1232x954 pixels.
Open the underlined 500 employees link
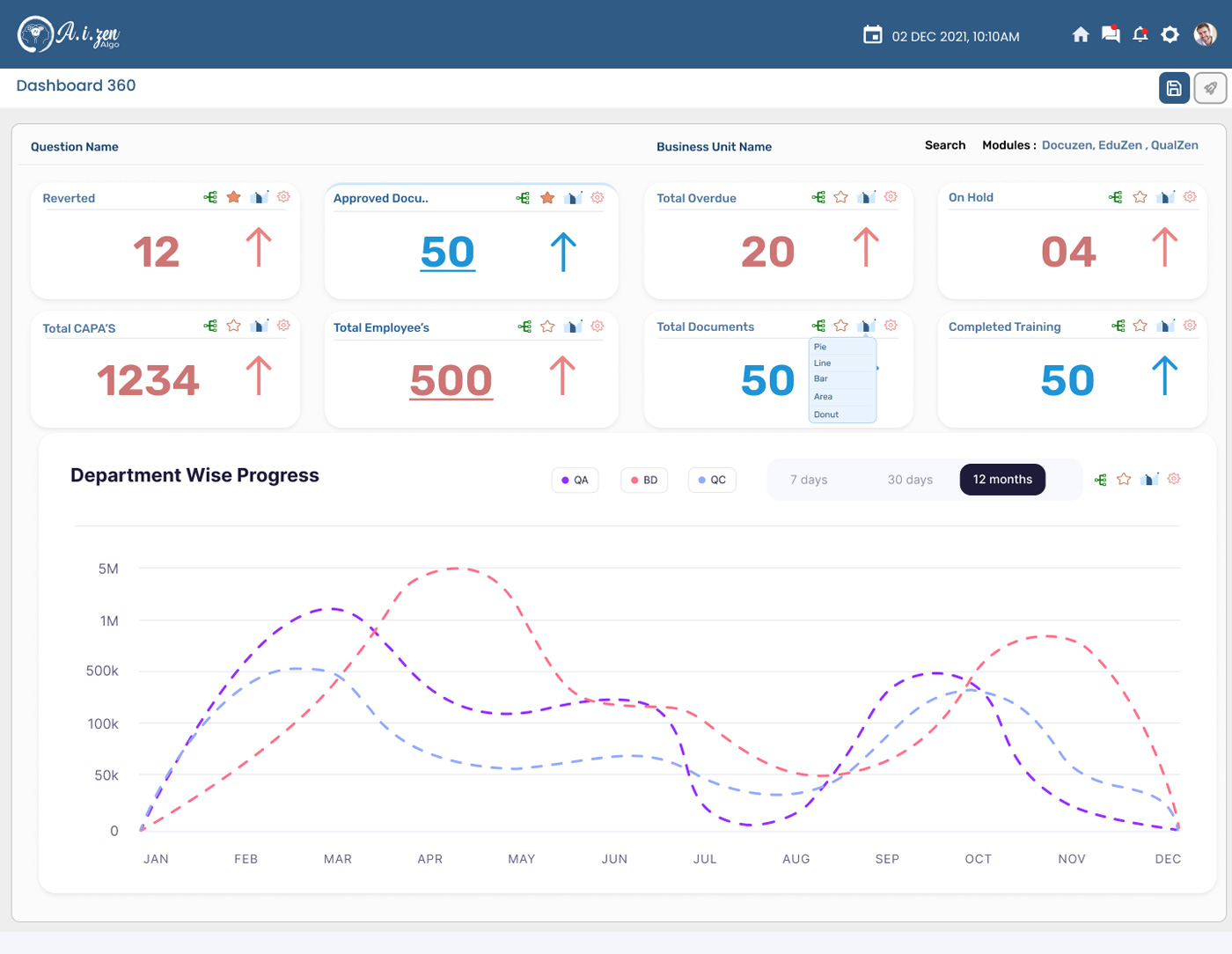[x=451, y=381]
